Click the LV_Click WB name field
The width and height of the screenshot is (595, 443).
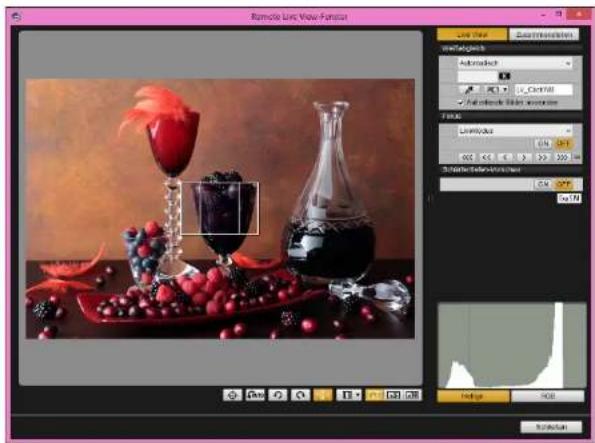(x=543, y=90)
